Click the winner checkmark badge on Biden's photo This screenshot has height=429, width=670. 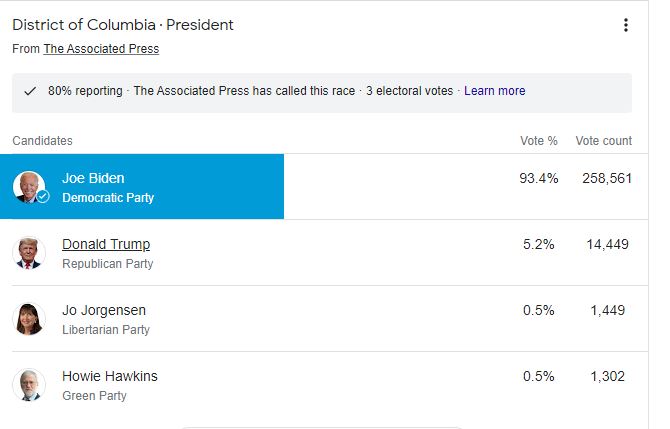click(x=43, y=196)
